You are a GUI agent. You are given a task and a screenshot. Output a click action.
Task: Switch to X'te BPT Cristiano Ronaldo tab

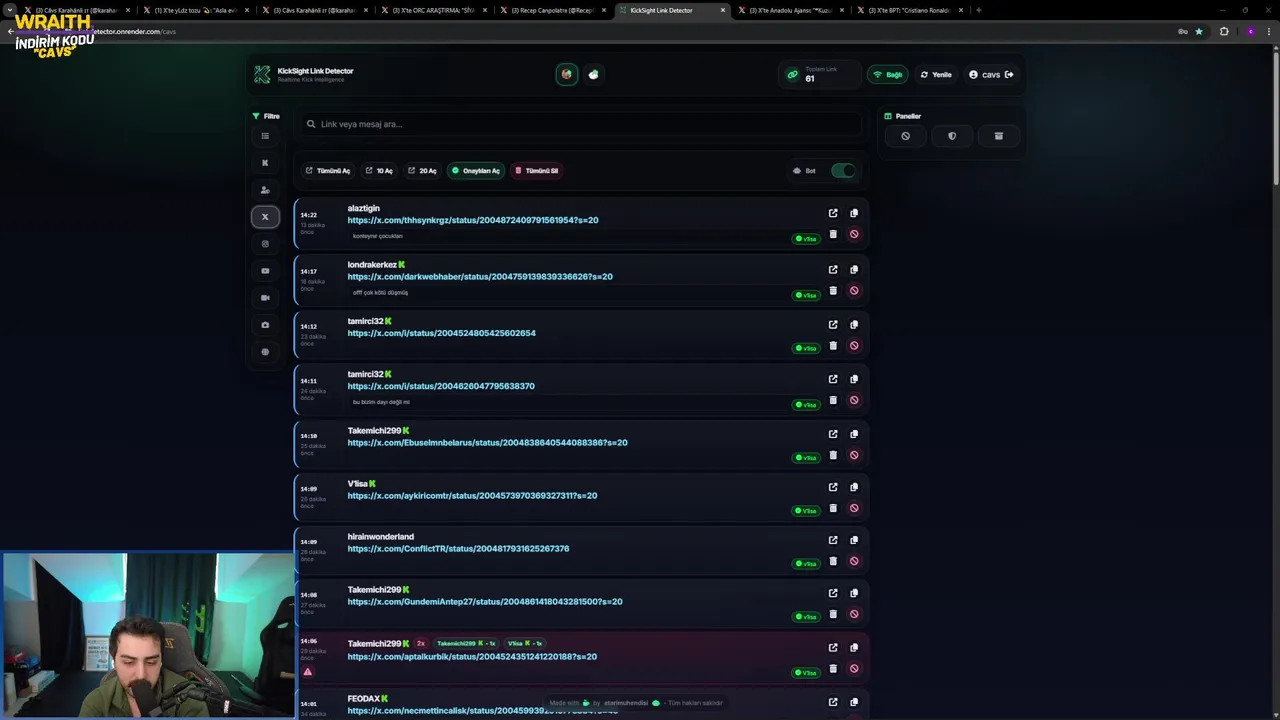911,10
